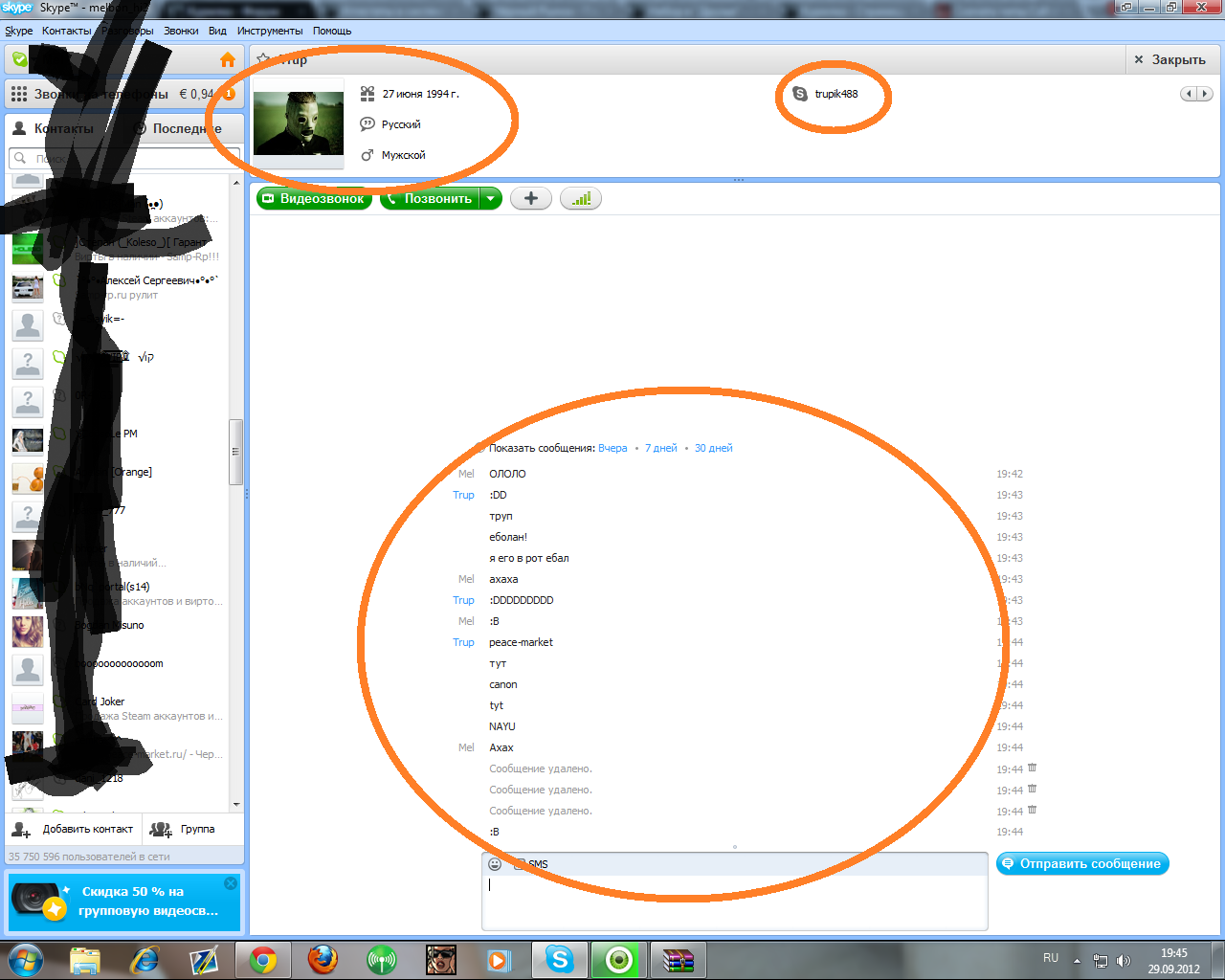Open the Вид menu
This screenshot has height=980, width=1225.
coord(218,31)
